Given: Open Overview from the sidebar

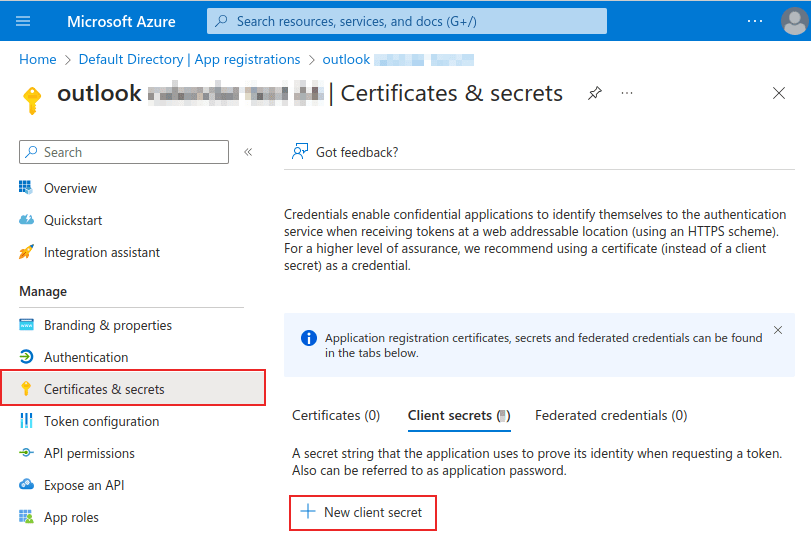Looking at the screenshot, I should coord(70,188).
